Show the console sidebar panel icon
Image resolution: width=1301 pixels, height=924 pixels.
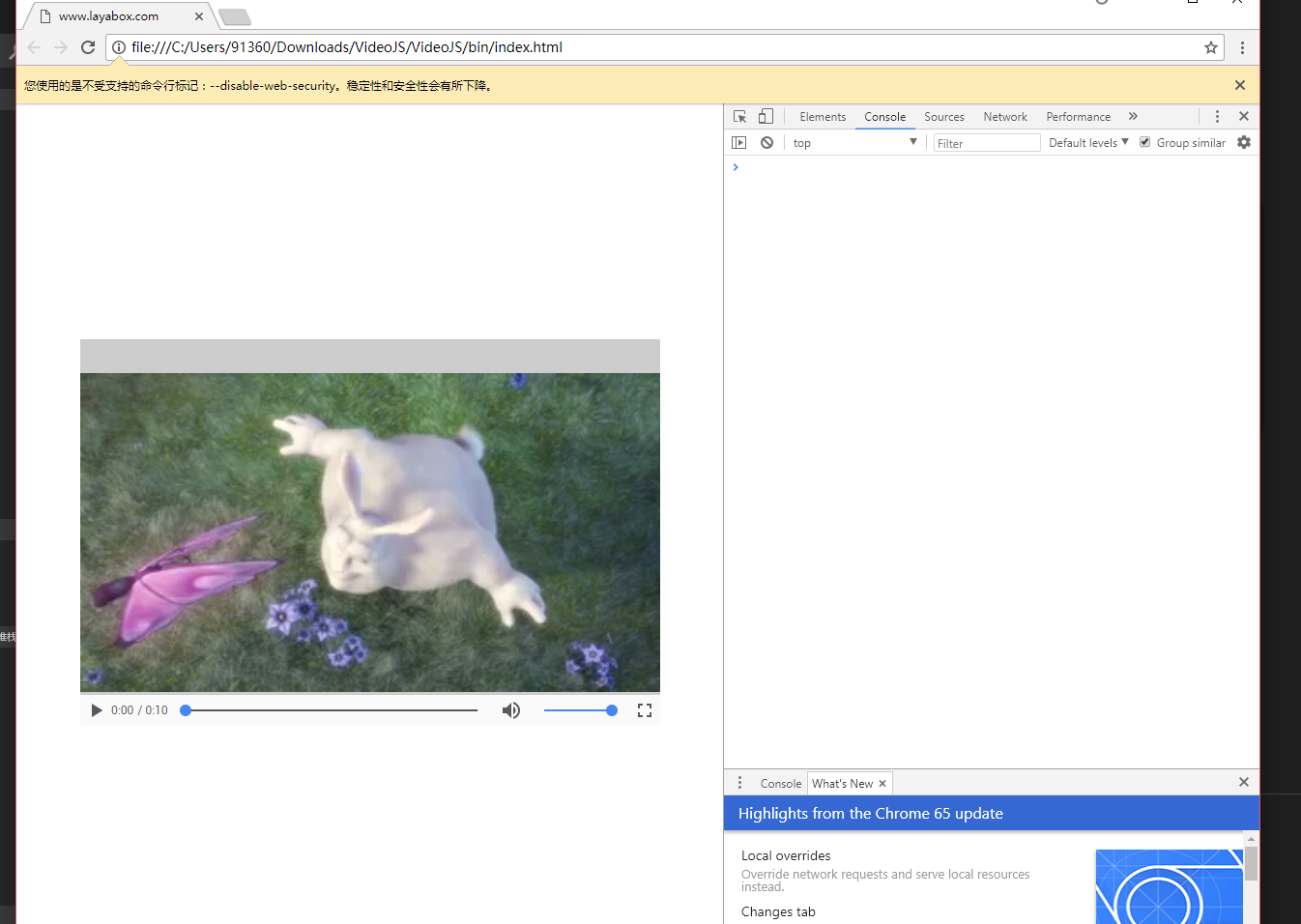(739, 143)
